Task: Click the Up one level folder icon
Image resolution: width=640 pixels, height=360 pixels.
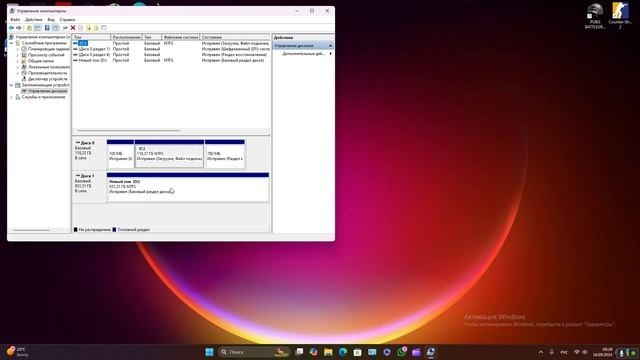Action: (x=29, y=28)
